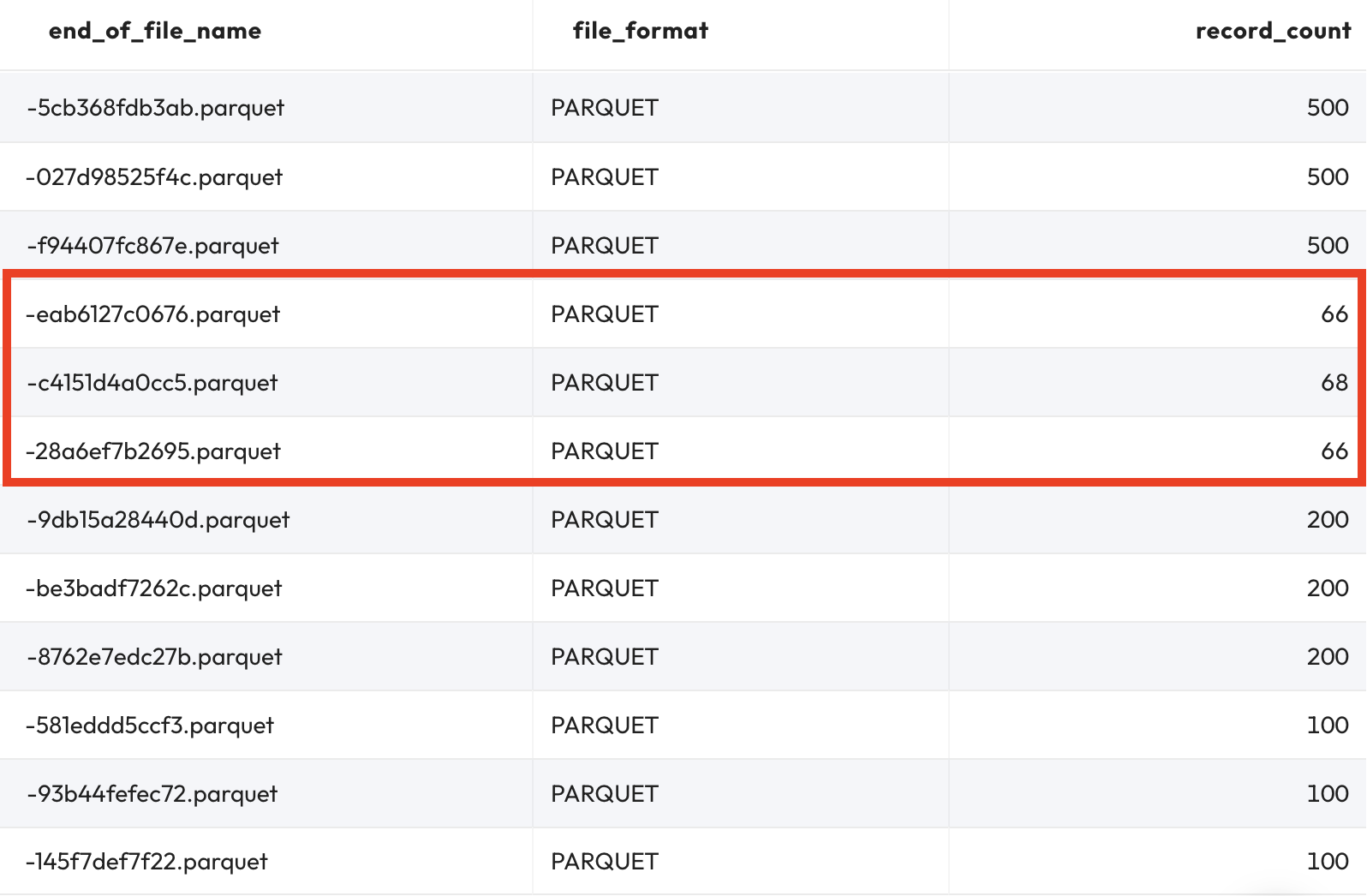Screen dimensions: 1367x896
Task: Click the -28a6ef7b2695.parquet file name
Action: [153, 451]
